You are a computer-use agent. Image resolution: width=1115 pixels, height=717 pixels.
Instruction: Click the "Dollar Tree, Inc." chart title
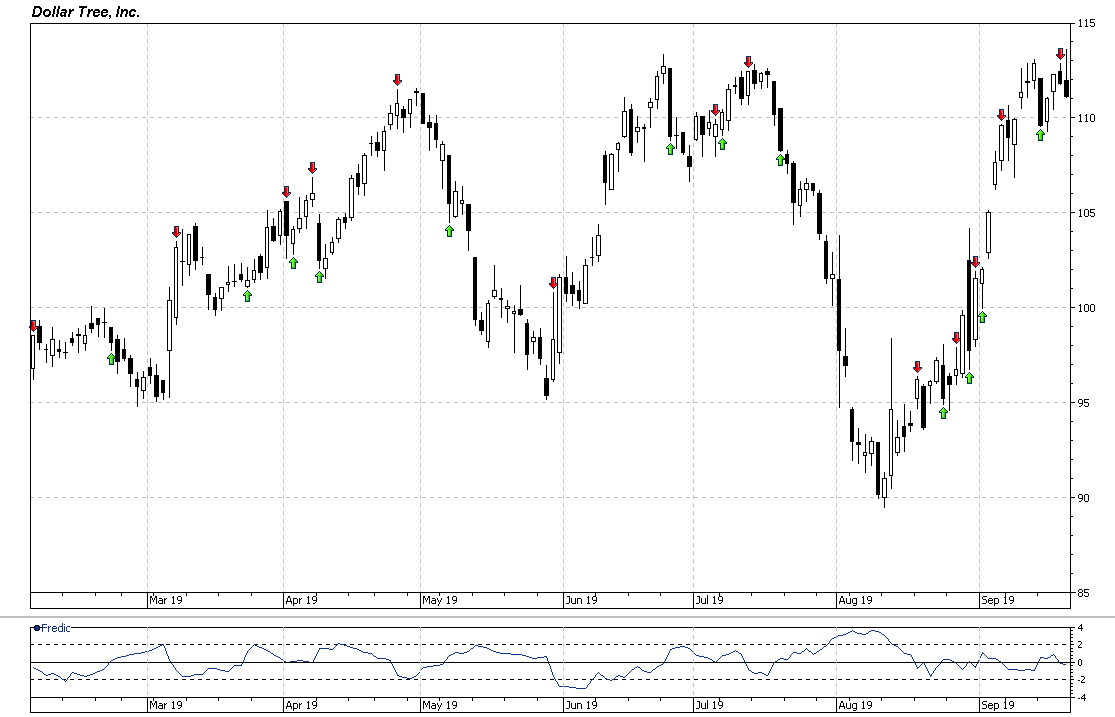tap(85, 11)
